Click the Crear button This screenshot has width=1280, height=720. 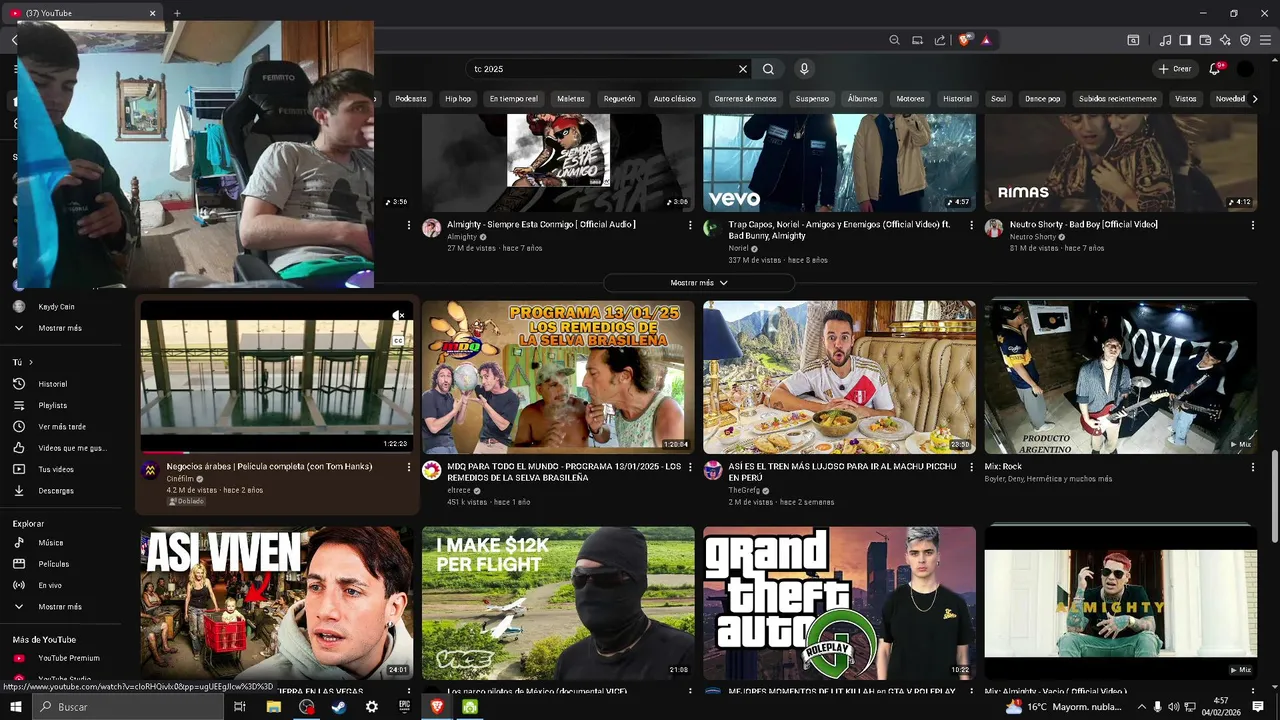click(x=1175, y=69)
